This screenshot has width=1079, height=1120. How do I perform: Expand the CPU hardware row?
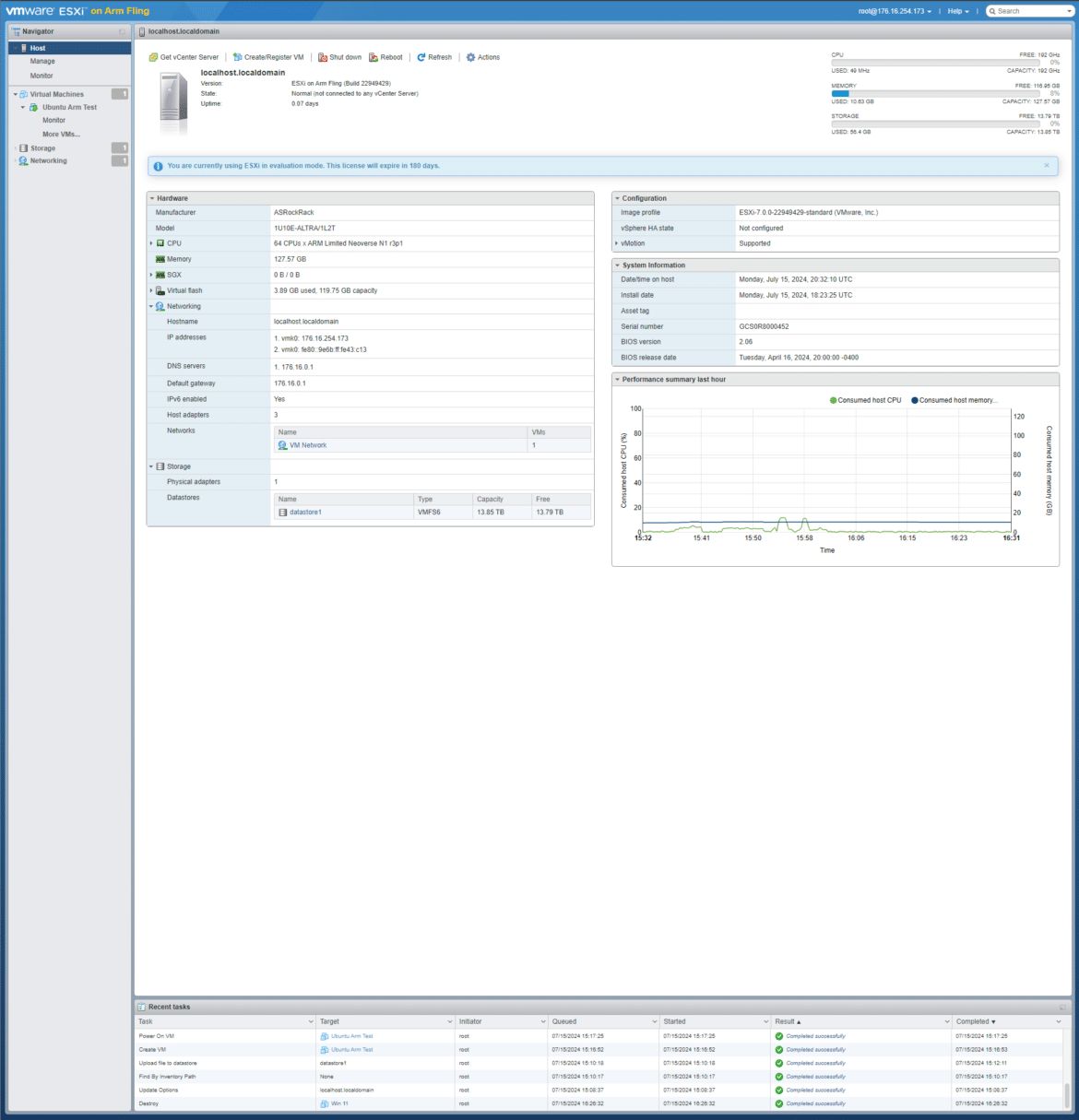pyautogui.click(x=151, y=243)
